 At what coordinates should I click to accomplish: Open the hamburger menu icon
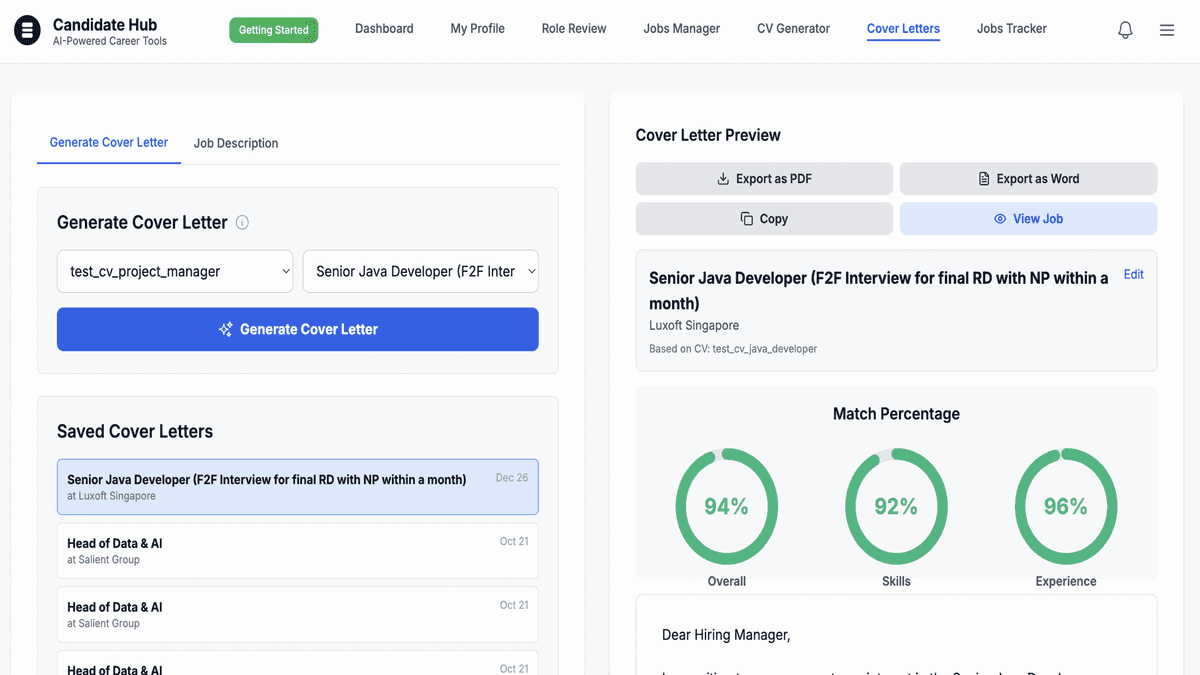(x=1167, y=30)
